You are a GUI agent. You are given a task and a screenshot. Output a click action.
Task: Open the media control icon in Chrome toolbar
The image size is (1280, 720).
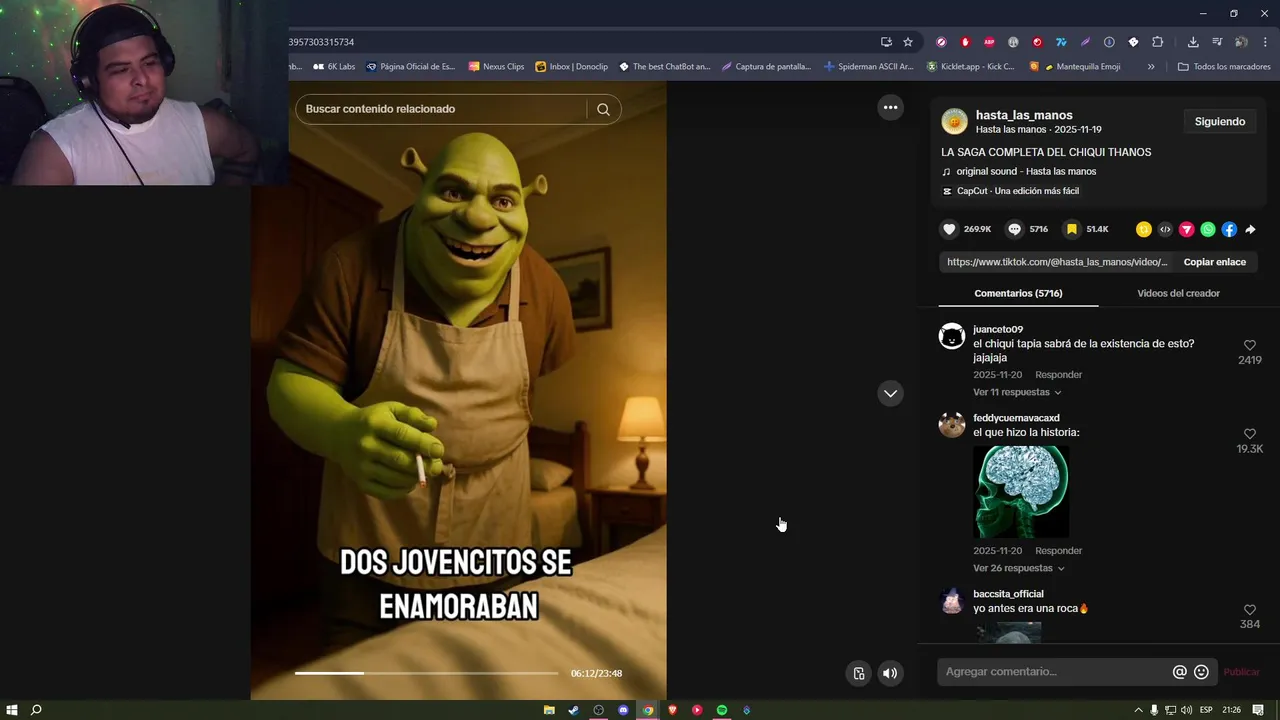pyautogui.click(x=1217, y=42)
